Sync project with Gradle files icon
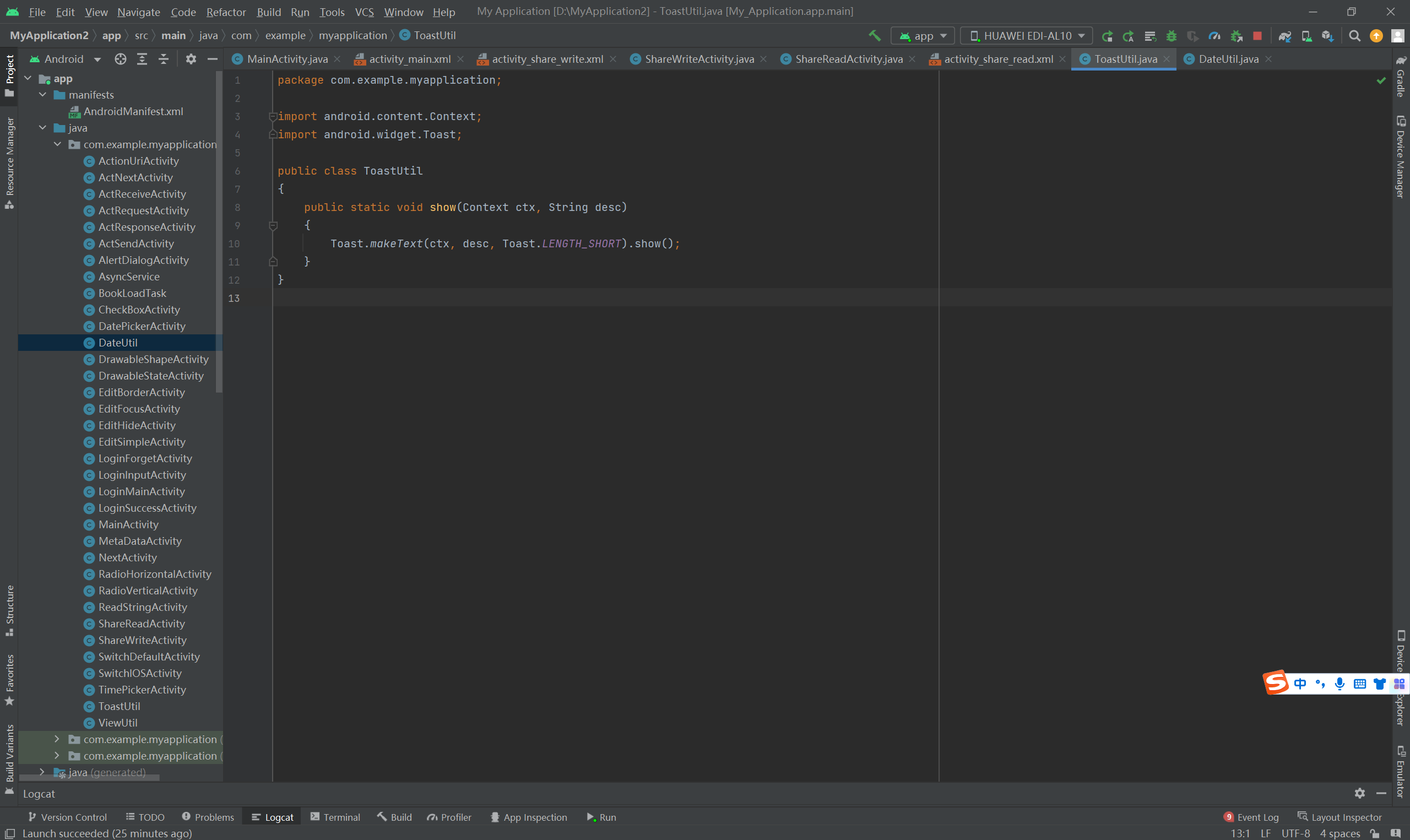1410x840 pixels. pyautogui.click(x=1284, y=36)
